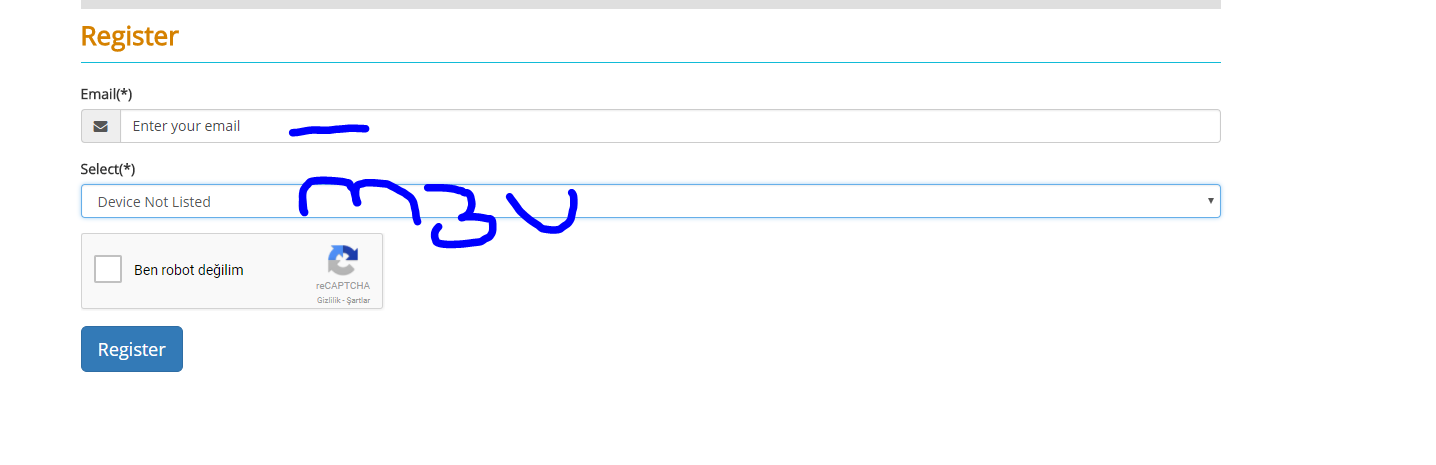Click the small dropdown arrow at Select field's end
This screenshot has height=465, width=1436.
tap(1210, 201)
